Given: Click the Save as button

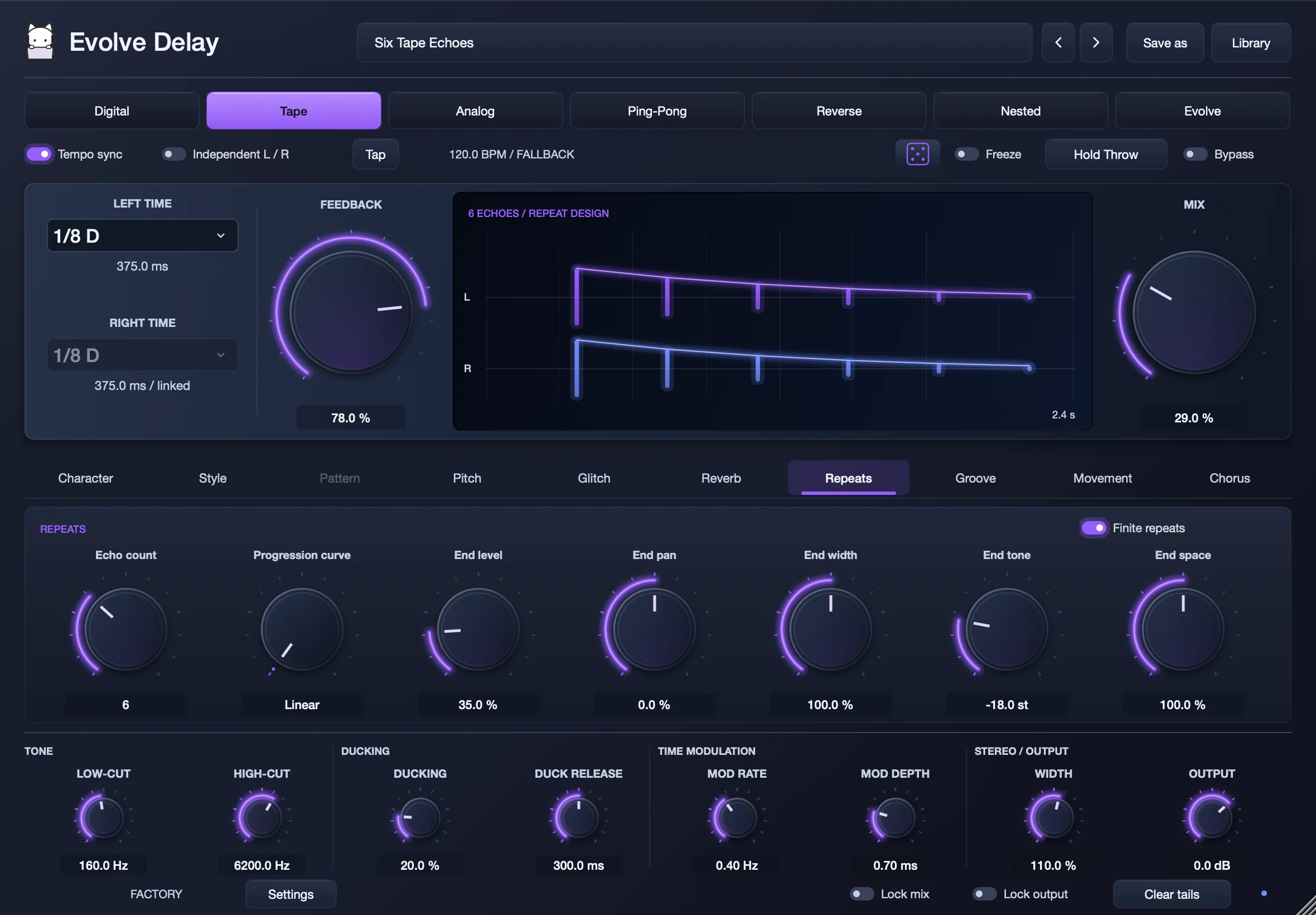Looking at the screenshot, I should 1165,42.
